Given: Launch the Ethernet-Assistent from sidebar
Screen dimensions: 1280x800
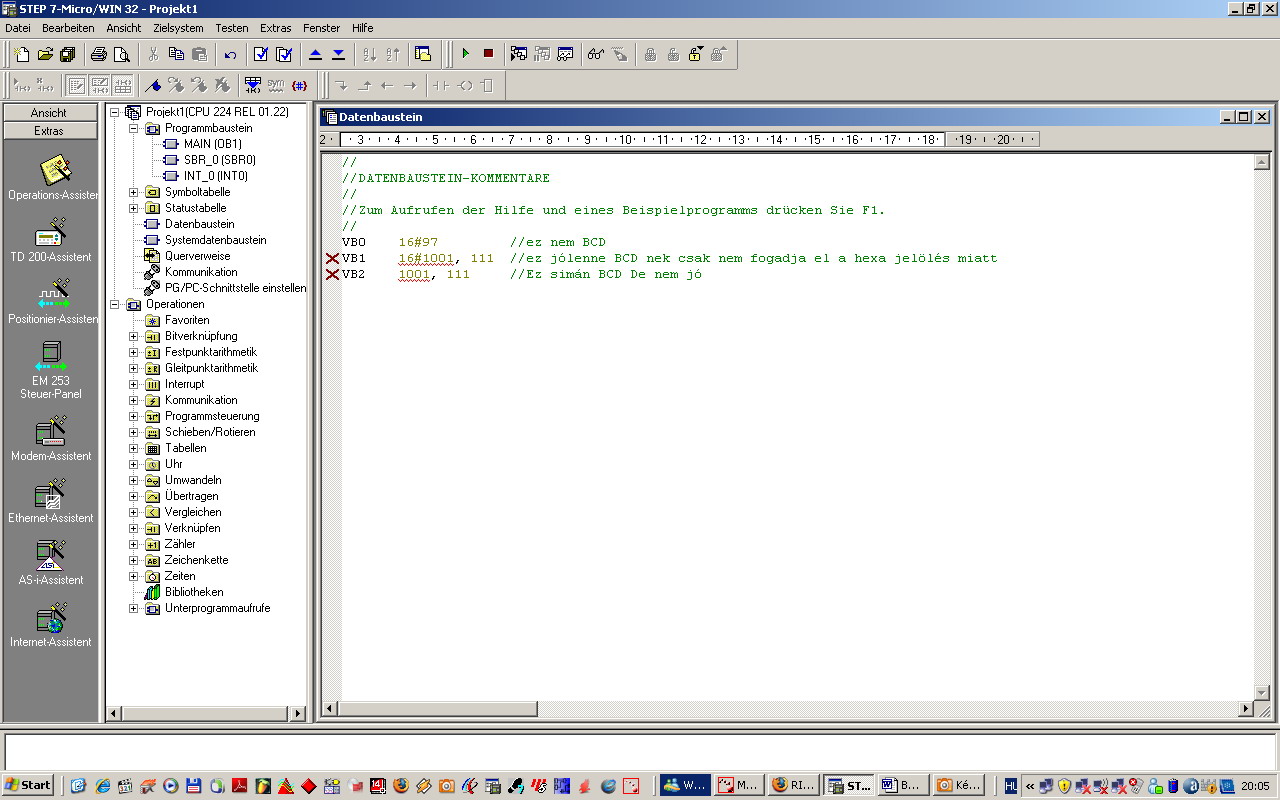Looking at the screenshot, I should point(51,496).
